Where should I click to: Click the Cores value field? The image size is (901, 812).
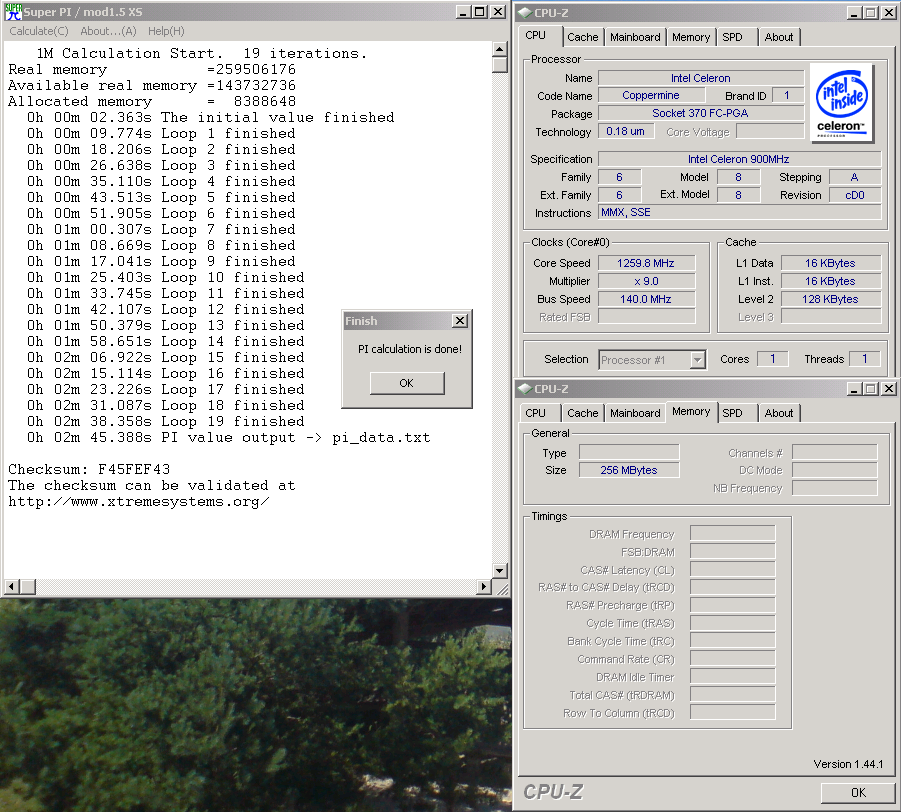click(772, 359)
